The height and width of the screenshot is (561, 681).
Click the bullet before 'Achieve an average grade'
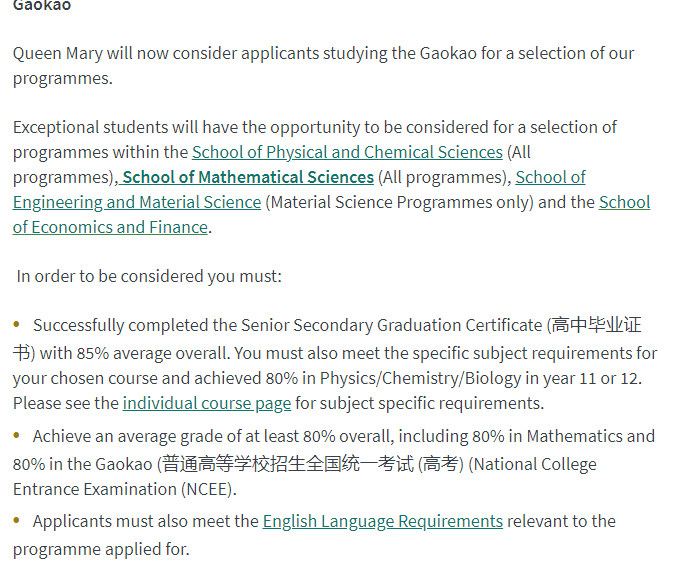pos(17,435)
